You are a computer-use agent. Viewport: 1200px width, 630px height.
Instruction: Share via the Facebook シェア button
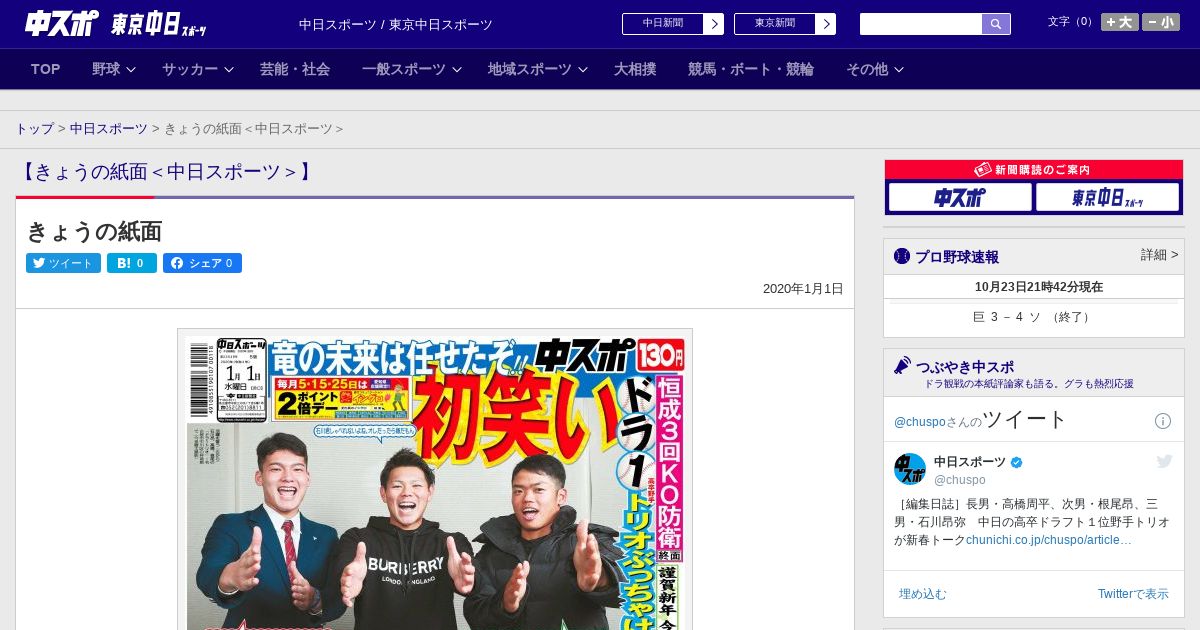tap(202, 263)
